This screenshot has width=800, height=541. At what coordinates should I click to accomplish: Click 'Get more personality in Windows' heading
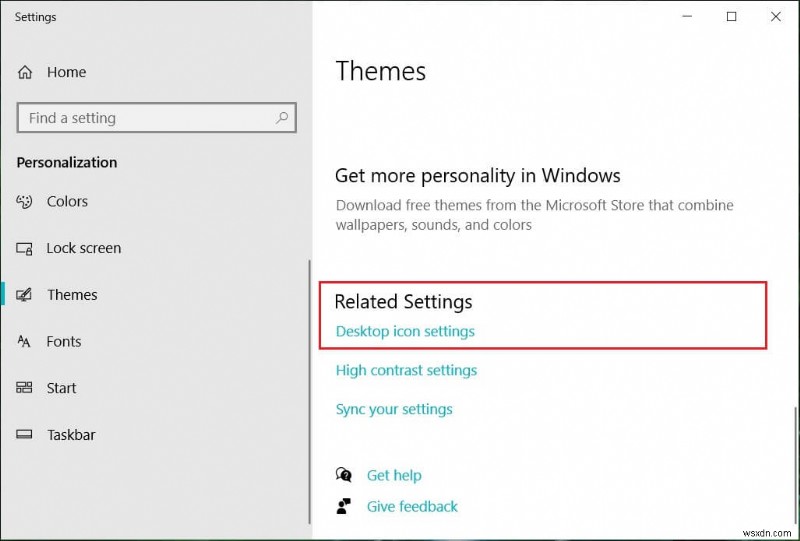click(478, 176)
